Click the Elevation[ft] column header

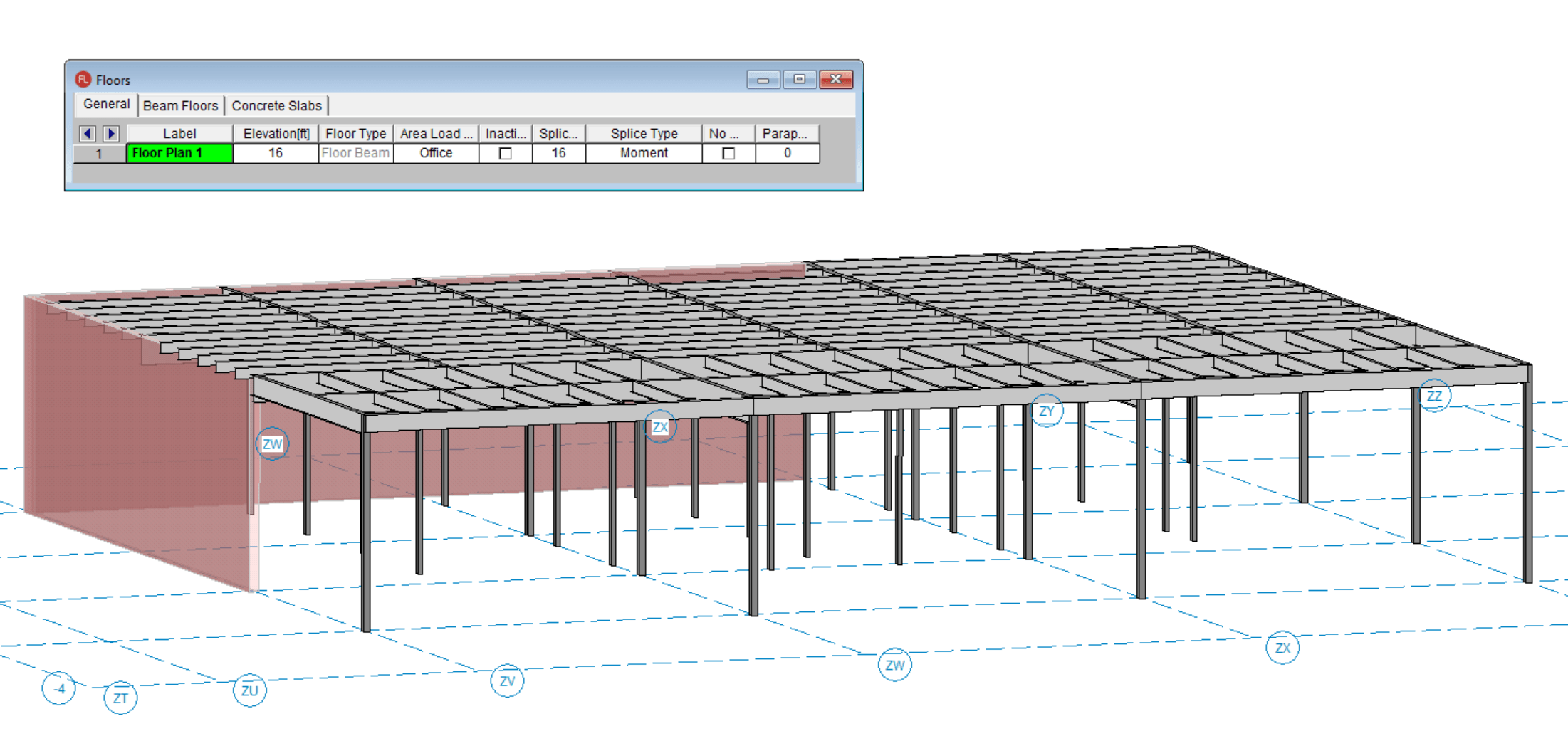(x=276, y=133)
